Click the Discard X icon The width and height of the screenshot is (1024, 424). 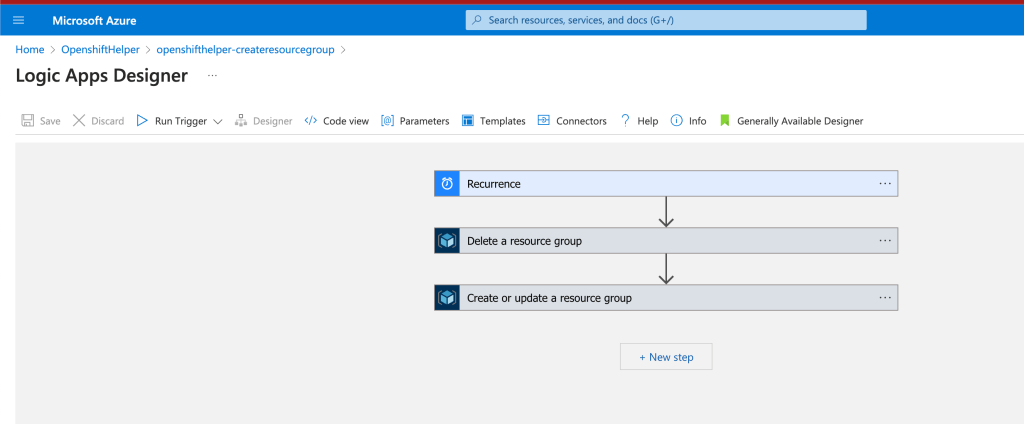click(x=79, y=121)
